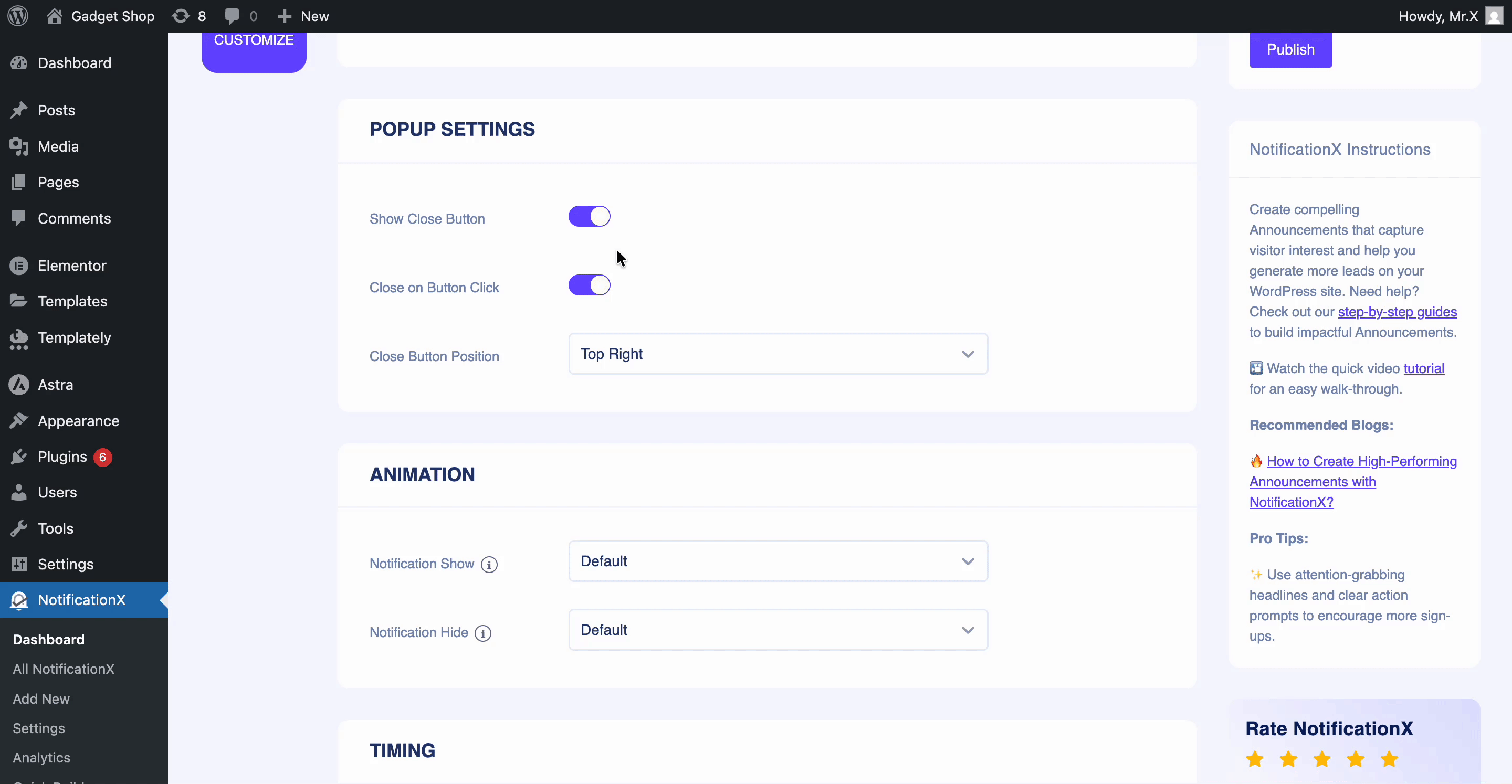Screen dimensions: 1512x784
Task: Switch to All NotificationX
Action: pyautogui.click(x=64, y=669)
